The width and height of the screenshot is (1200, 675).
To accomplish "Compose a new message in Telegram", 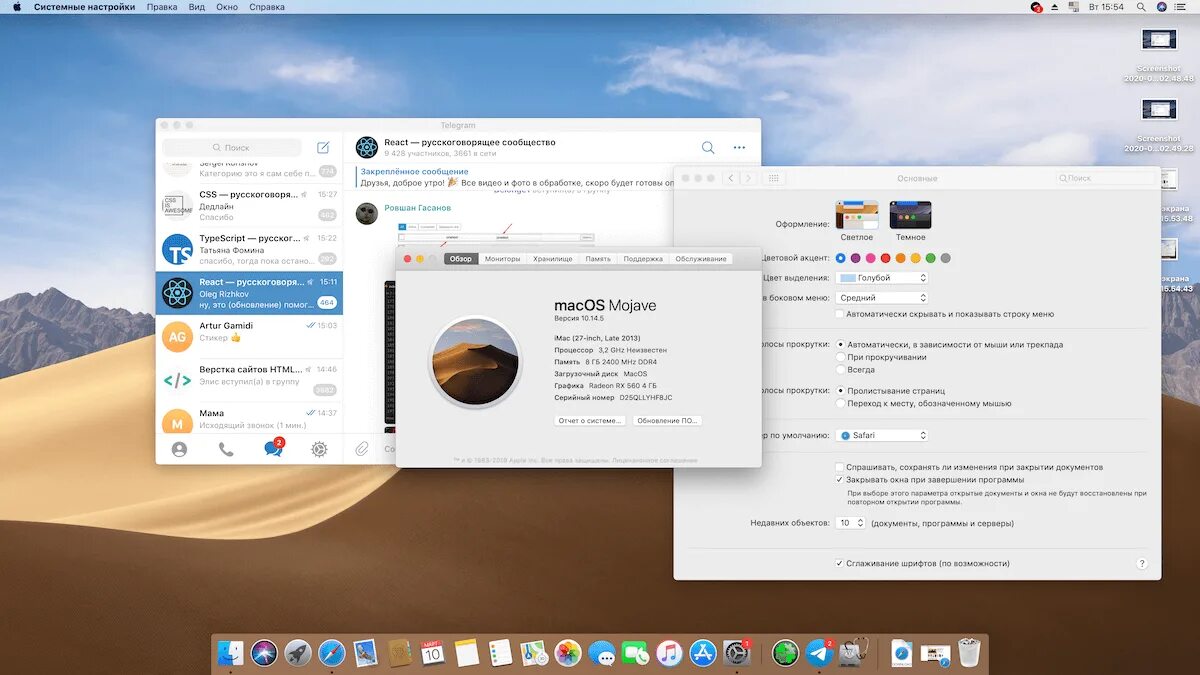I will [323, 147].
